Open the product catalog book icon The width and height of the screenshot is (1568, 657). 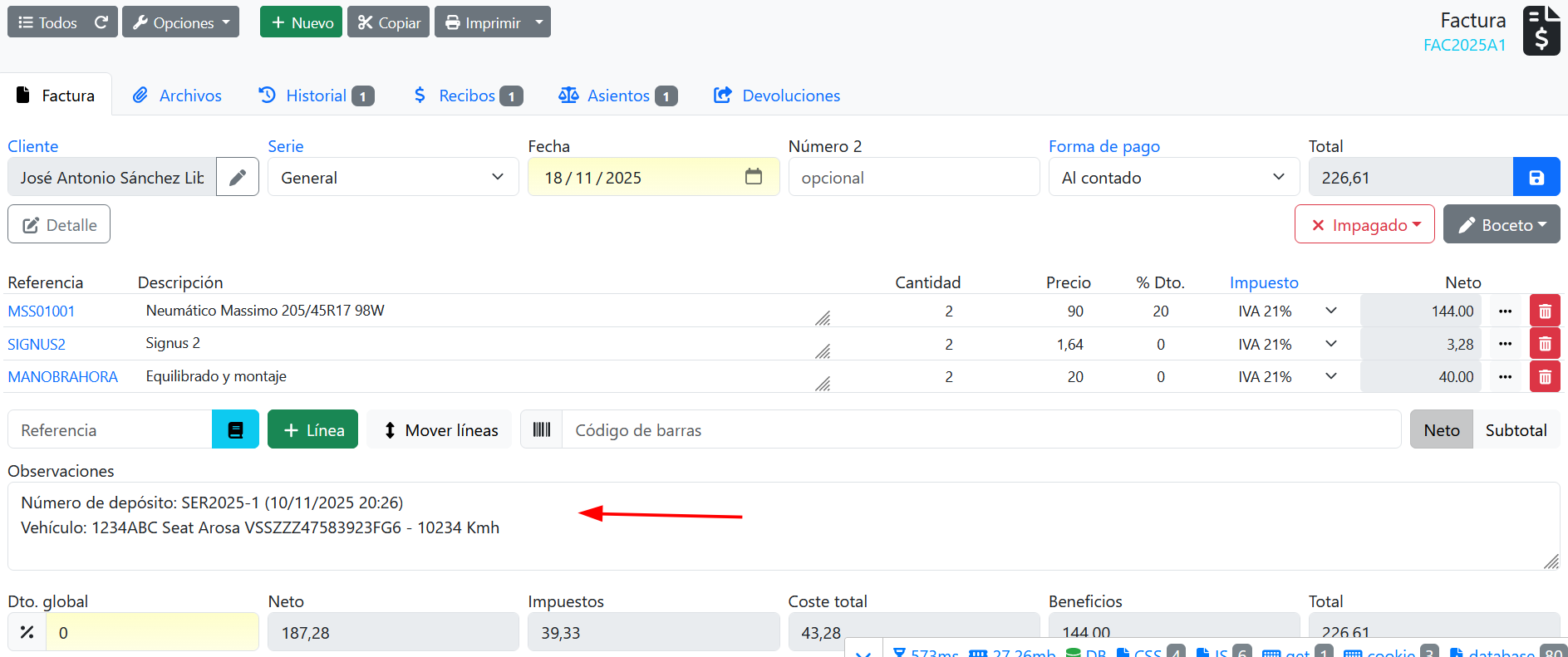[x=235, y=430]
